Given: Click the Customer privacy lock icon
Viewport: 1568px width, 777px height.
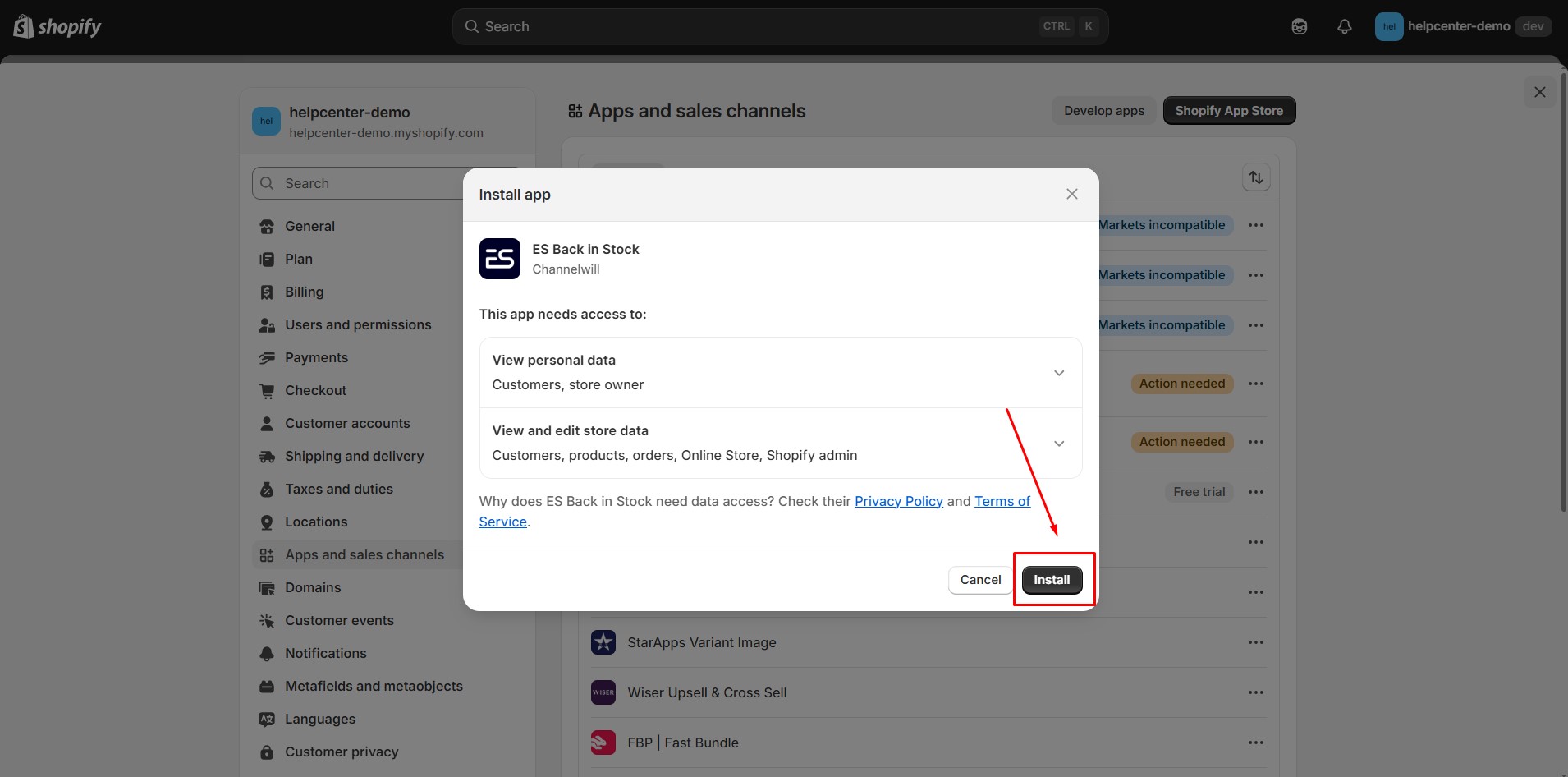Looking at the screenshot, I should click(267, 752).
